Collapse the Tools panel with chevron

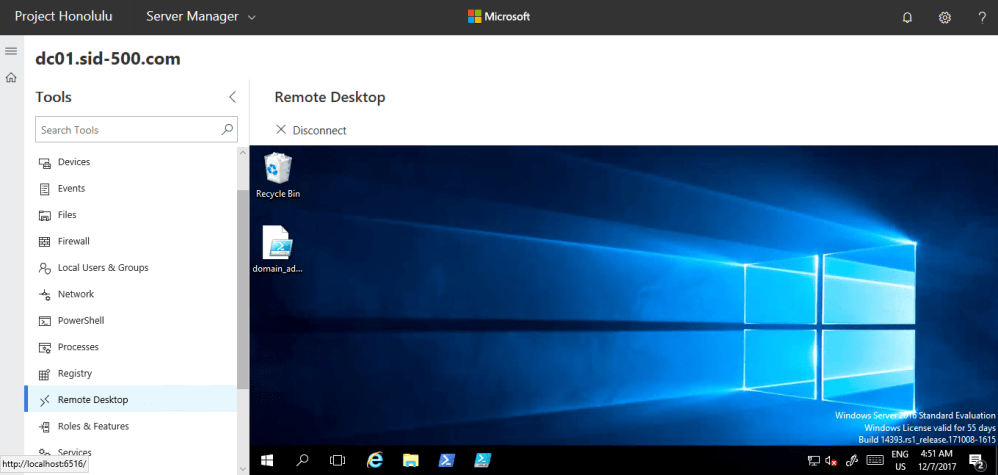click(x=232, y=97)
